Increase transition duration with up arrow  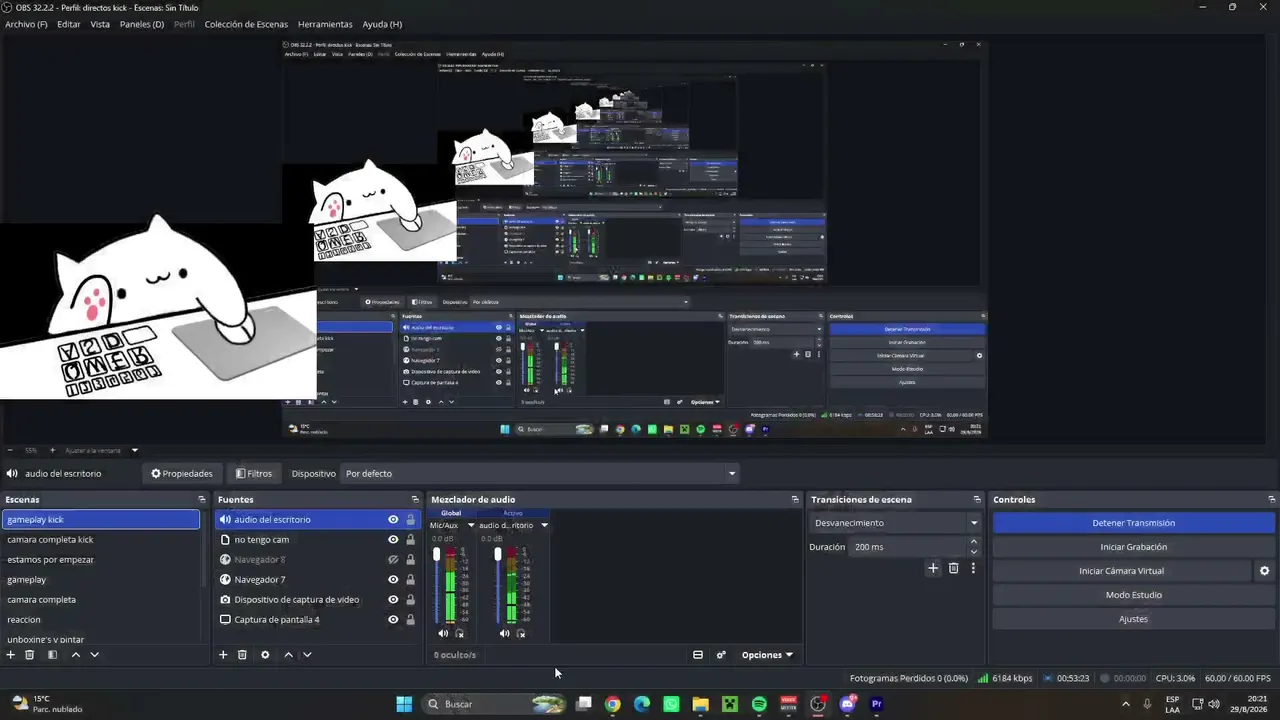click(974, 542)
